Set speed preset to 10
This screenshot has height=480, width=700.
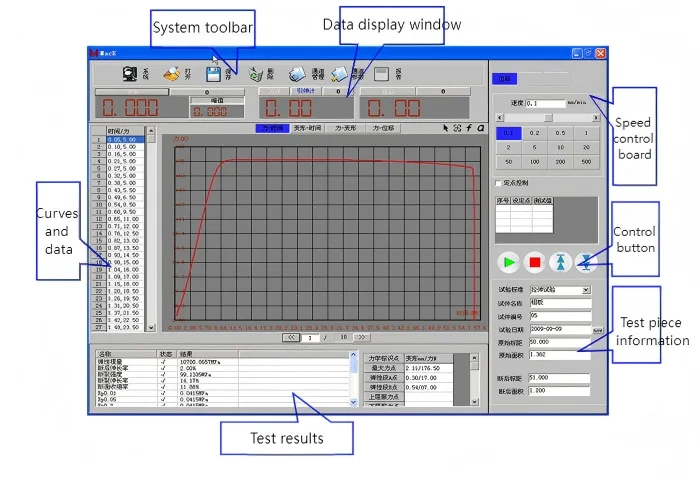point(560,147)
